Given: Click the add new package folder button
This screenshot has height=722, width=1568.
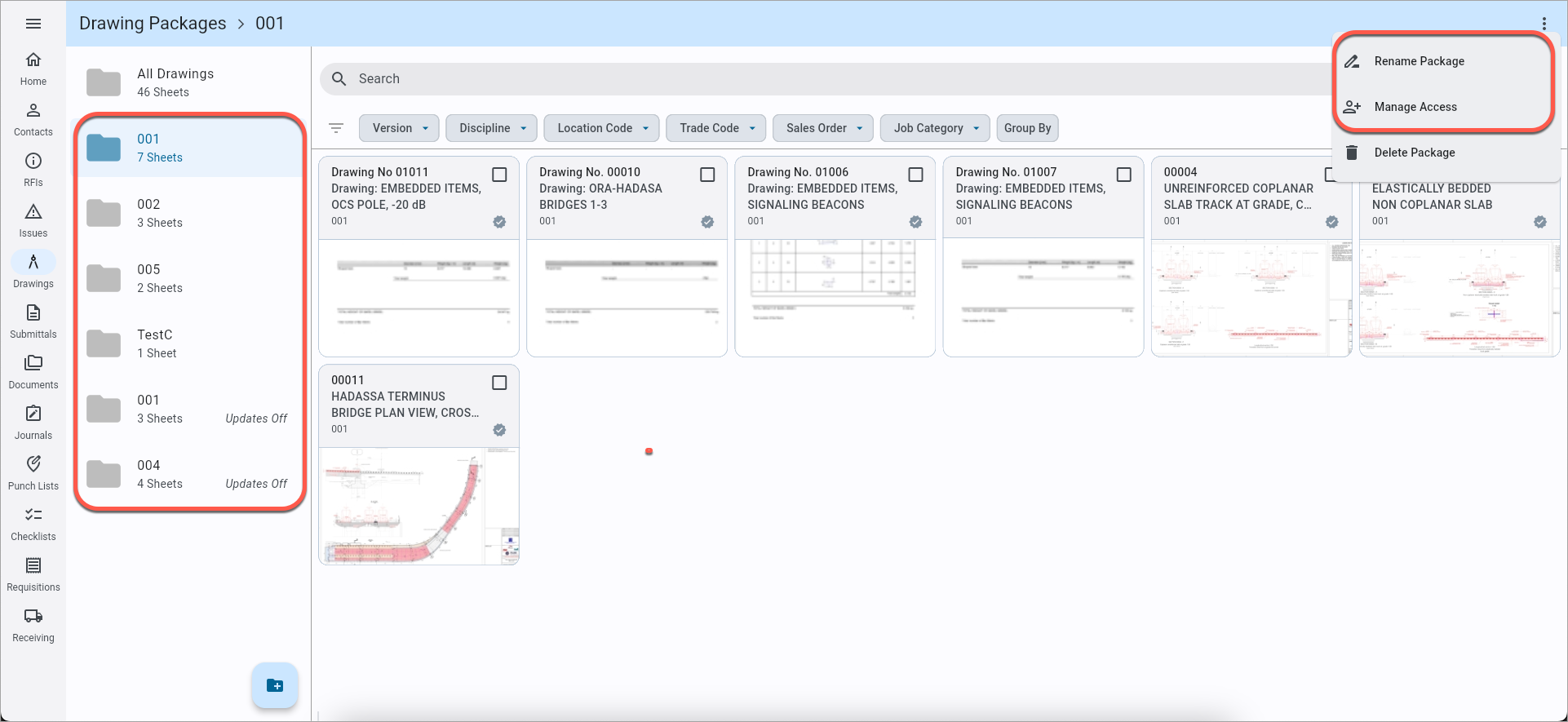Looking at the screenshot, I should pos(275,685).
